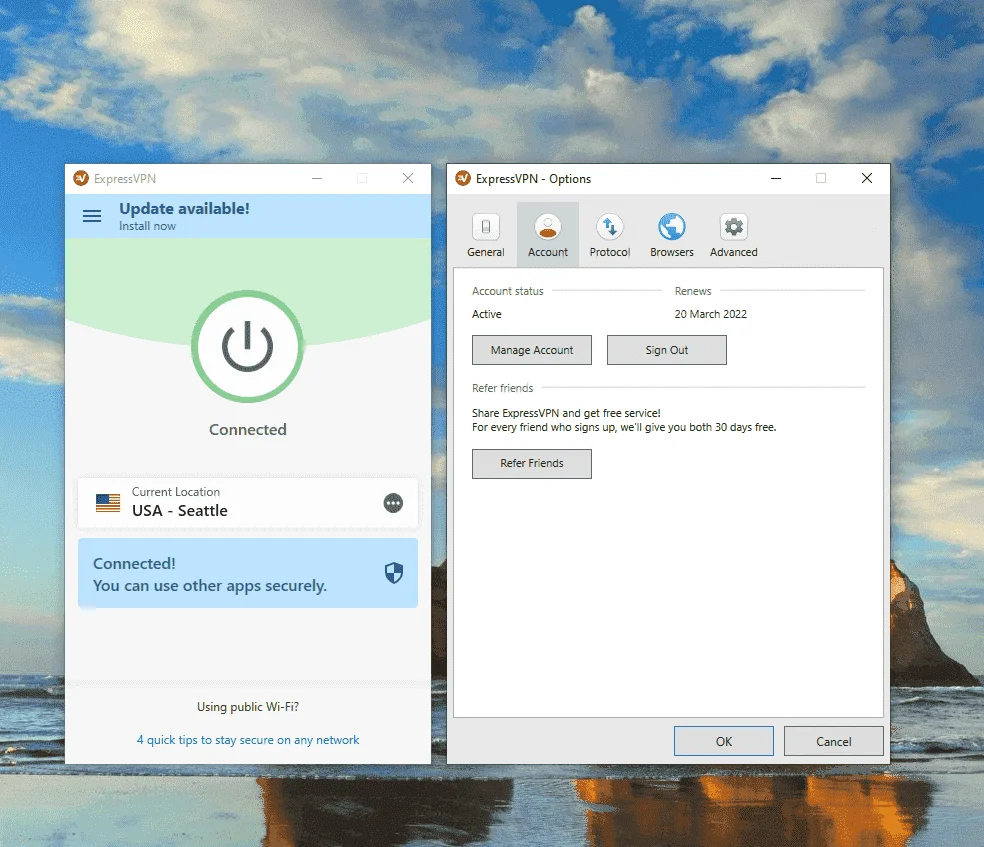The height and width of the screenshot is (847, 984).
Task: Open the hamburger menu in ExpressVPN
Action: (92, 216)
